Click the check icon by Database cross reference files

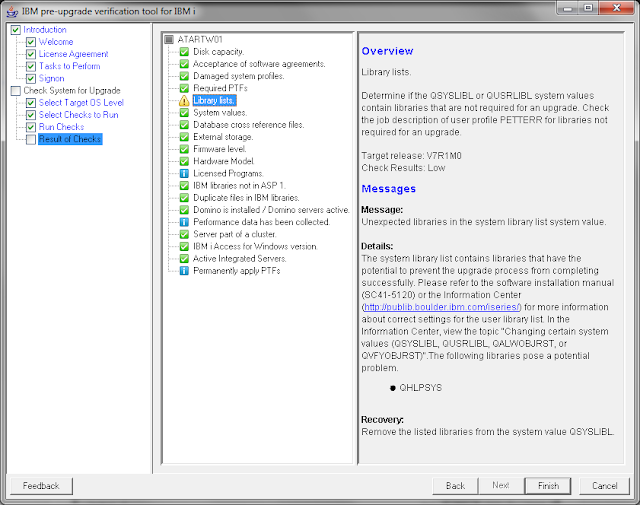point(184,125)
